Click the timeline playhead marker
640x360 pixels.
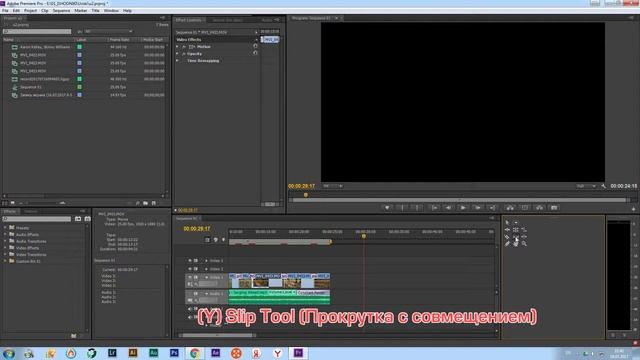coord(364,236)
